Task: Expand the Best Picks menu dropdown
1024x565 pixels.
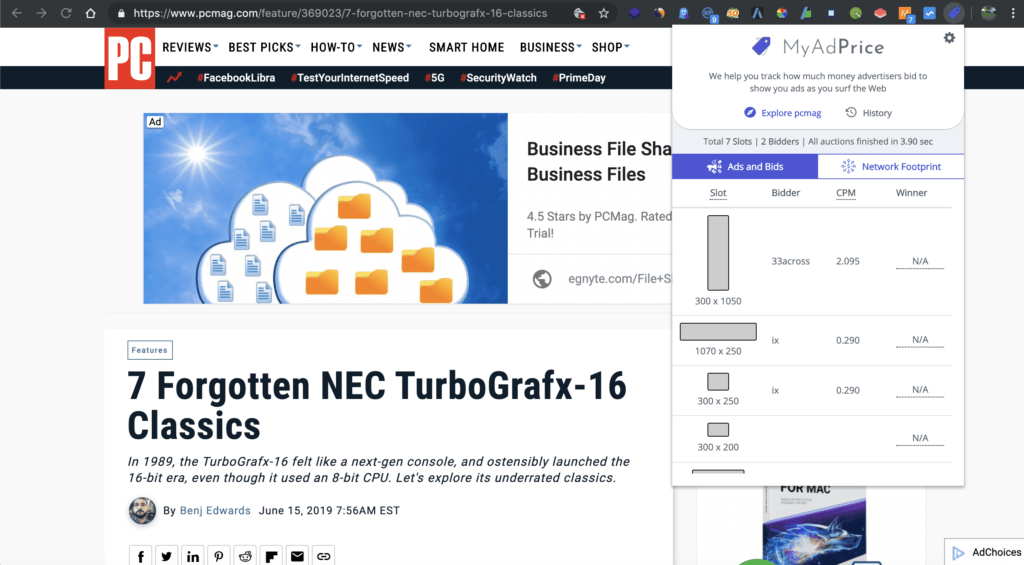Action: coord(264,47)
